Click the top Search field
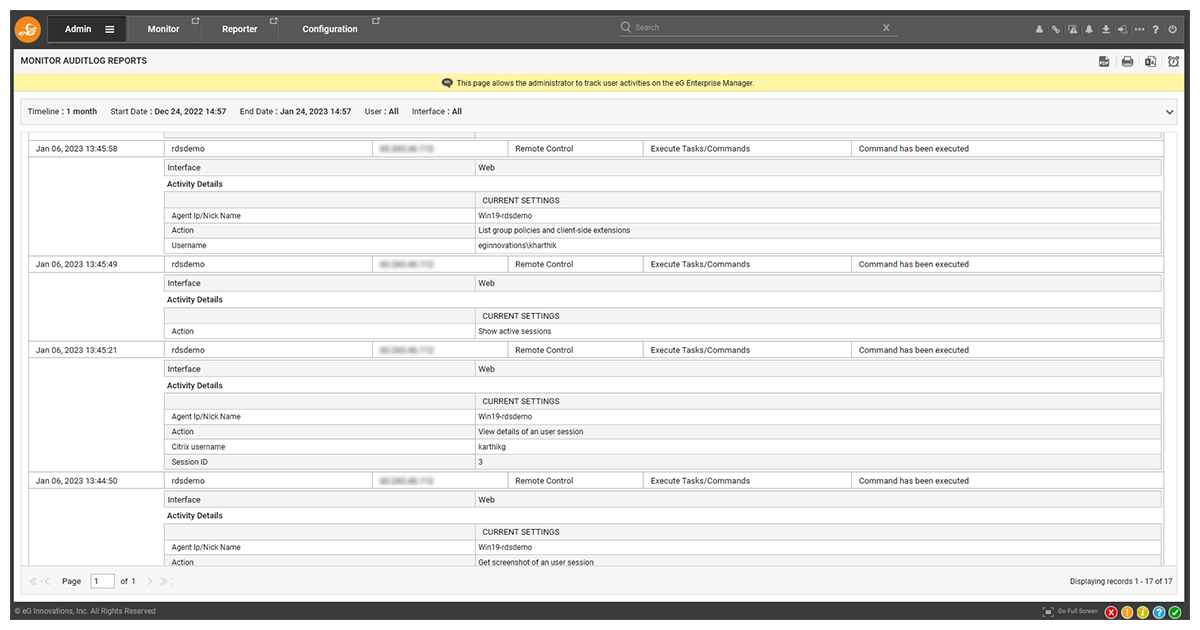 (x=757, y=28)
